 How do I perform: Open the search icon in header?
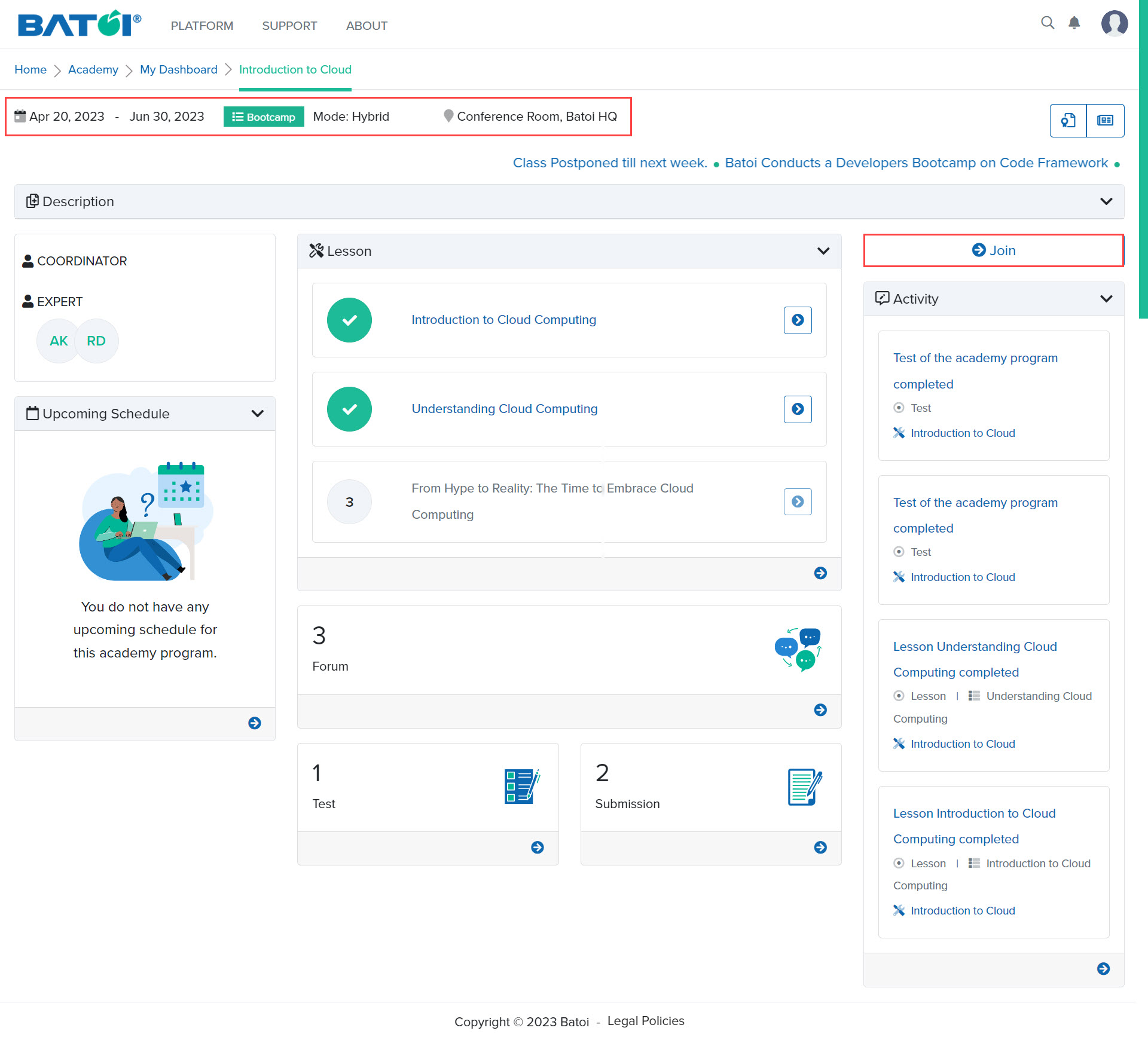tap(1047, 23)
